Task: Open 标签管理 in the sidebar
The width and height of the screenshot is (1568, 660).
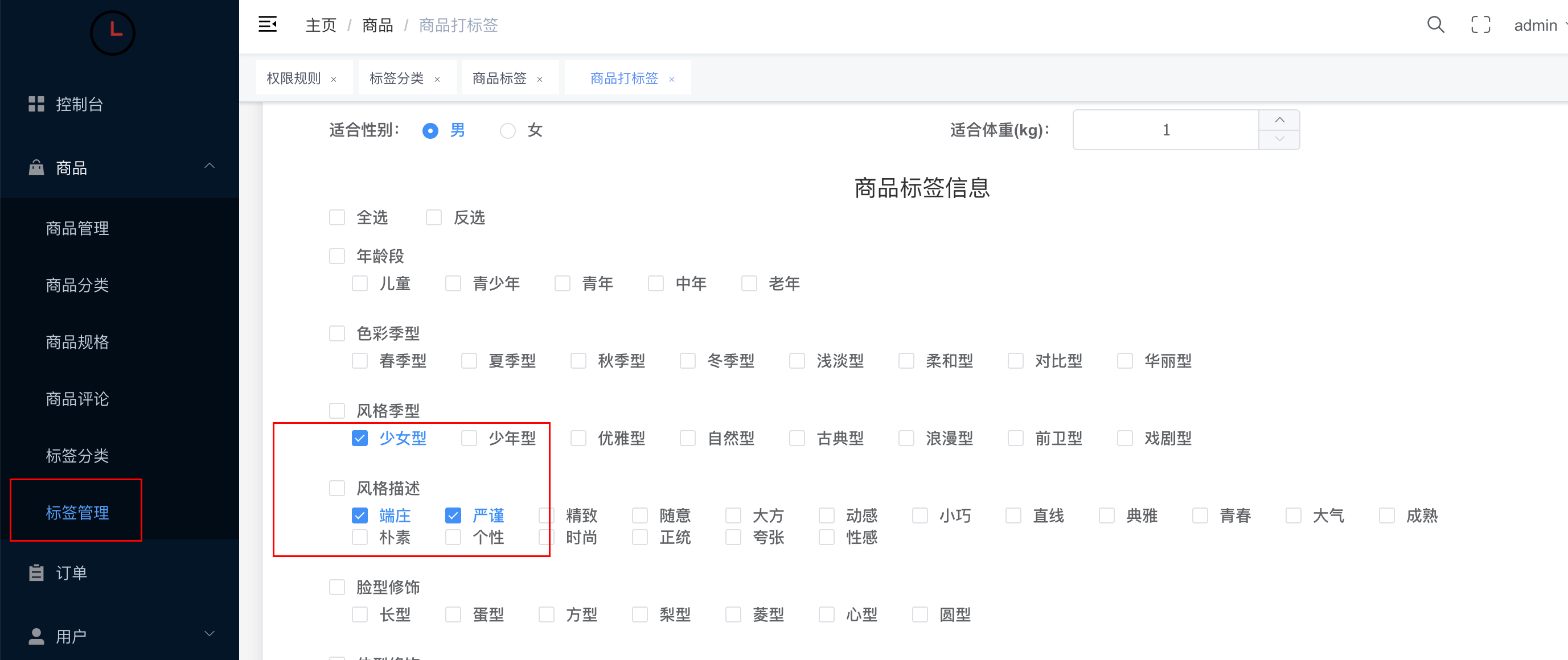Action: (77, 512)
